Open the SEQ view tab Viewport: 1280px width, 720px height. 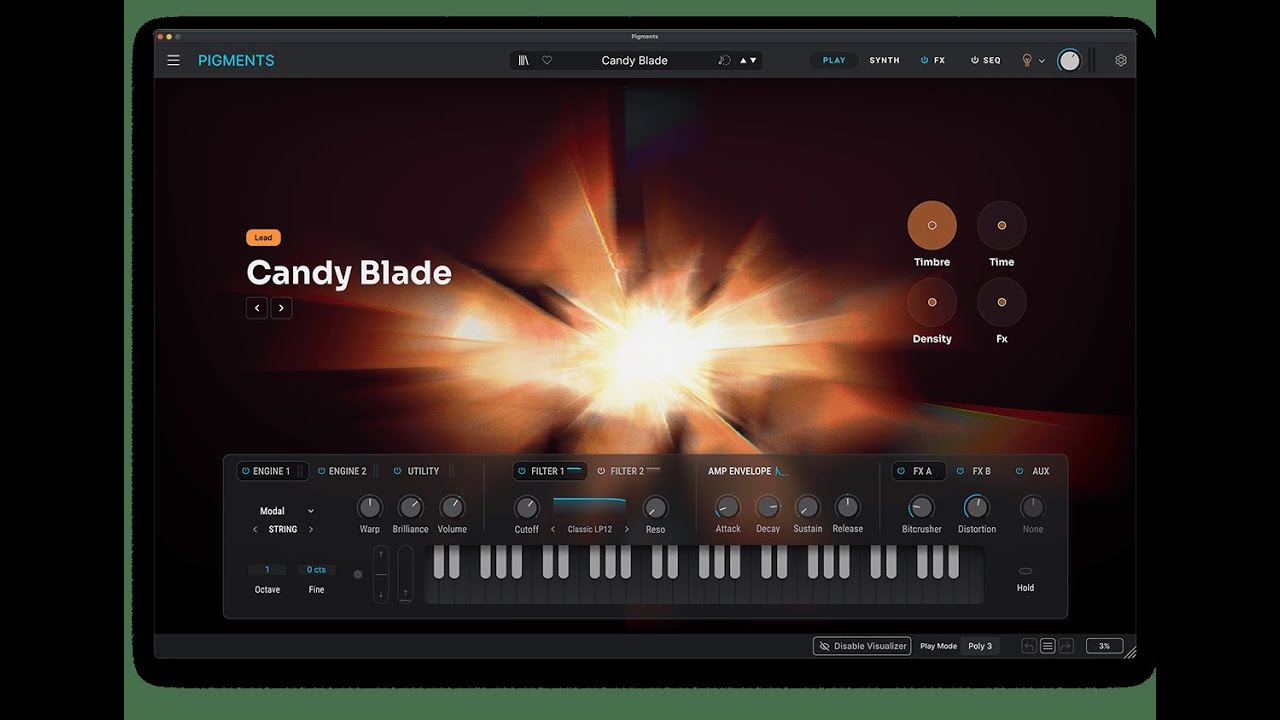986,60
